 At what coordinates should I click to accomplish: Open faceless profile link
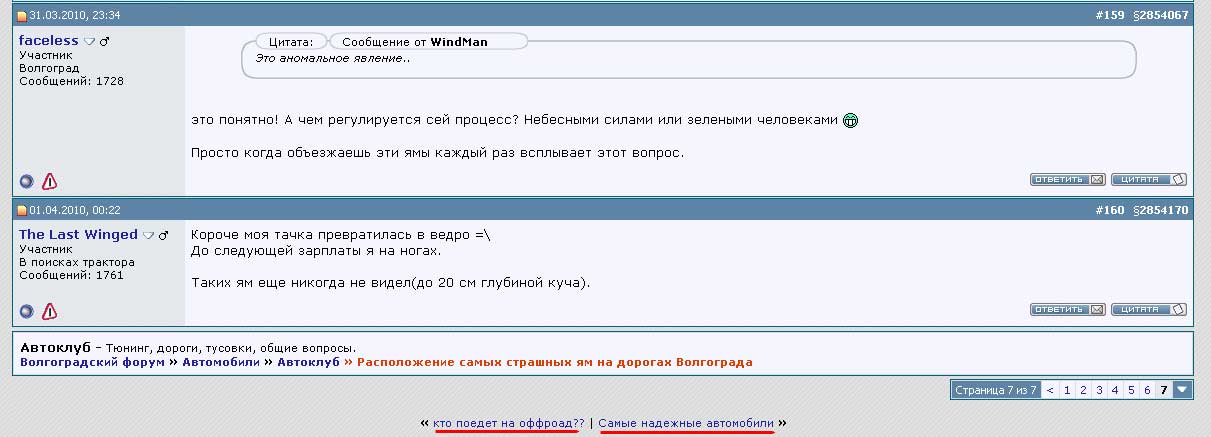[49, 40]
